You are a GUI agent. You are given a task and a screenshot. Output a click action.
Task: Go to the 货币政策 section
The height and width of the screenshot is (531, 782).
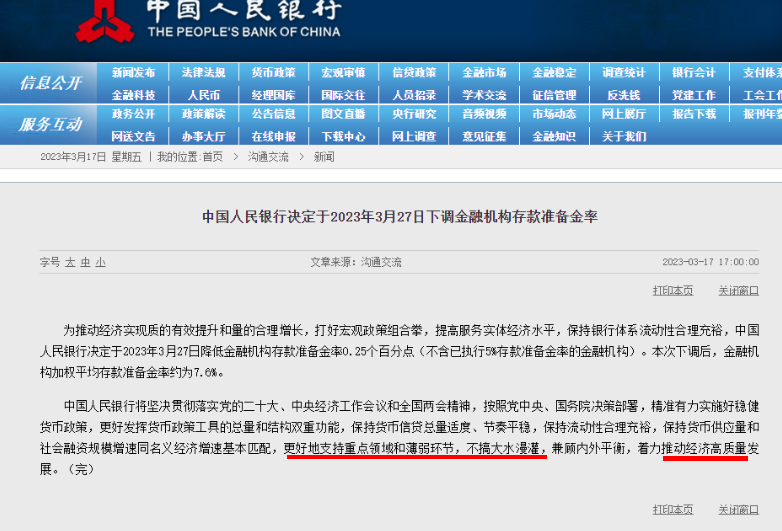(x=273, y=73)
